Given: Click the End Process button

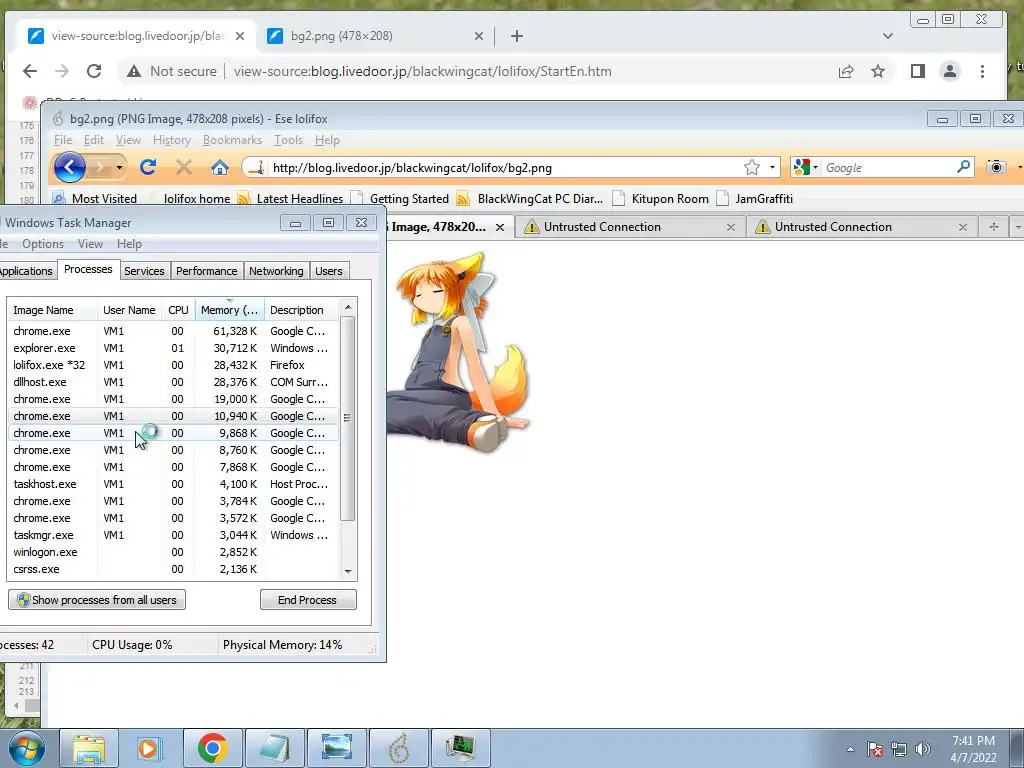Looking at the screenshot, I should (308, 600).
